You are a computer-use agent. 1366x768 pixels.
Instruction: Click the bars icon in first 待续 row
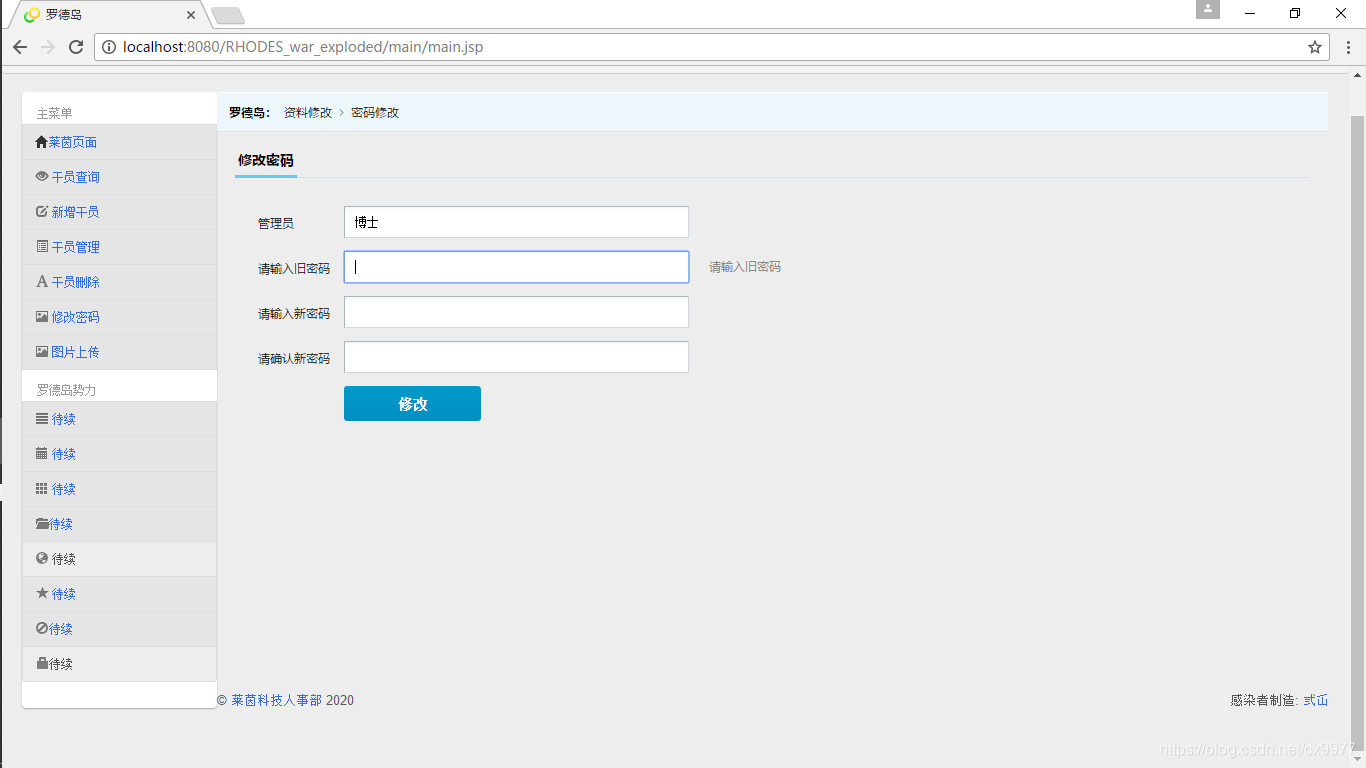click(42, 419)
